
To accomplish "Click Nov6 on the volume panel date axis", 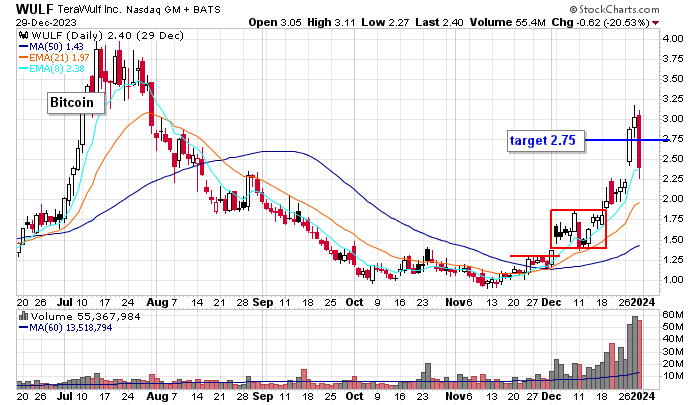I will 459,397.
